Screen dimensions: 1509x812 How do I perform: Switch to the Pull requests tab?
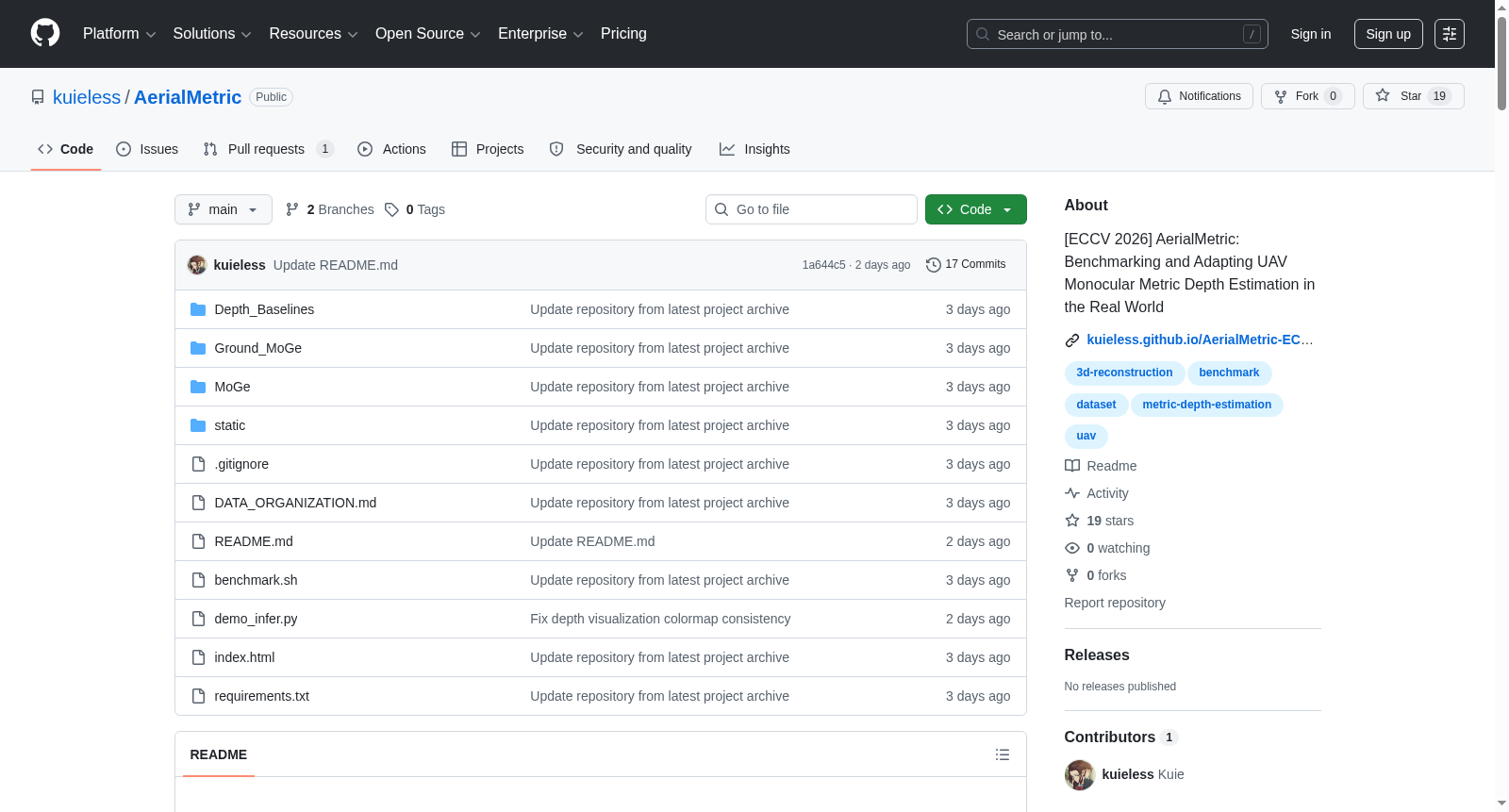point(269,149)
